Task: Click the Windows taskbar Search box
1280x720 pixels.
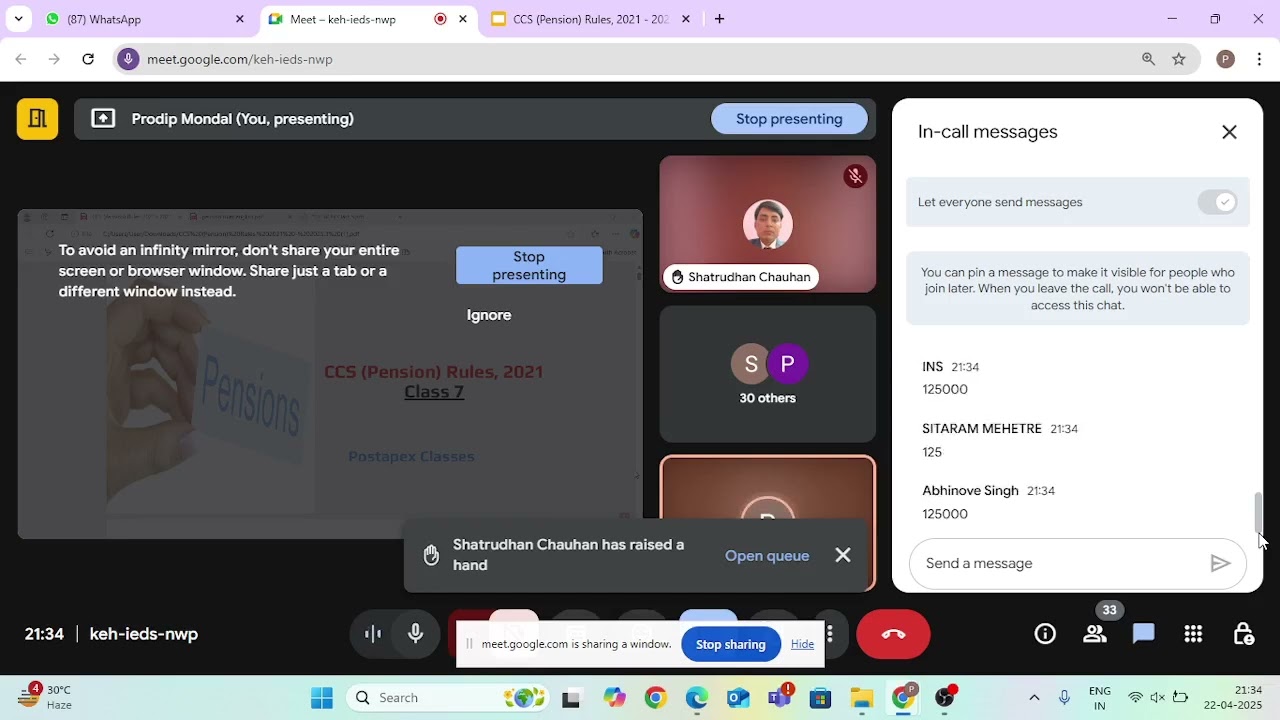Action: coord(448,698)
